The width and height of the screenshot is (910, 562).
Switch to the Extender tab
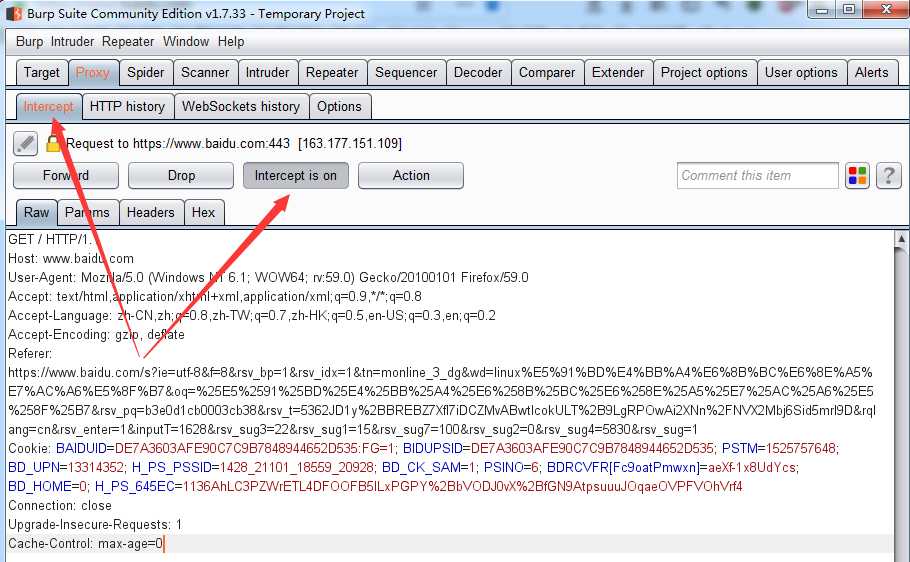point(618,73)
